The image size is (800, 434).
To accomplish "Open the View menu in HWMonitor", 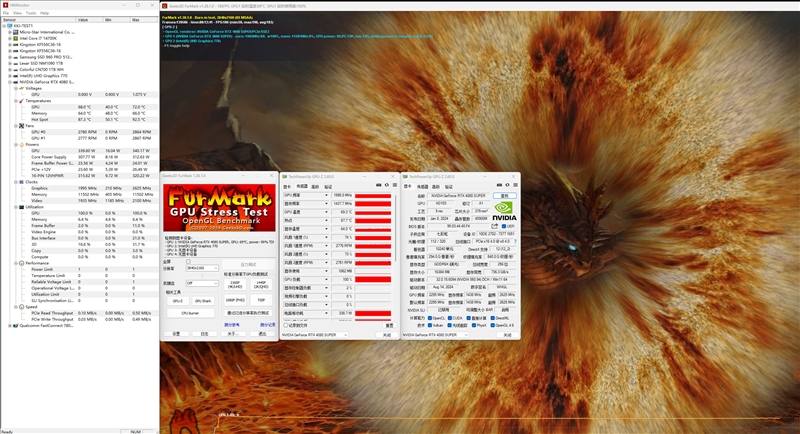I will [17, 13].
